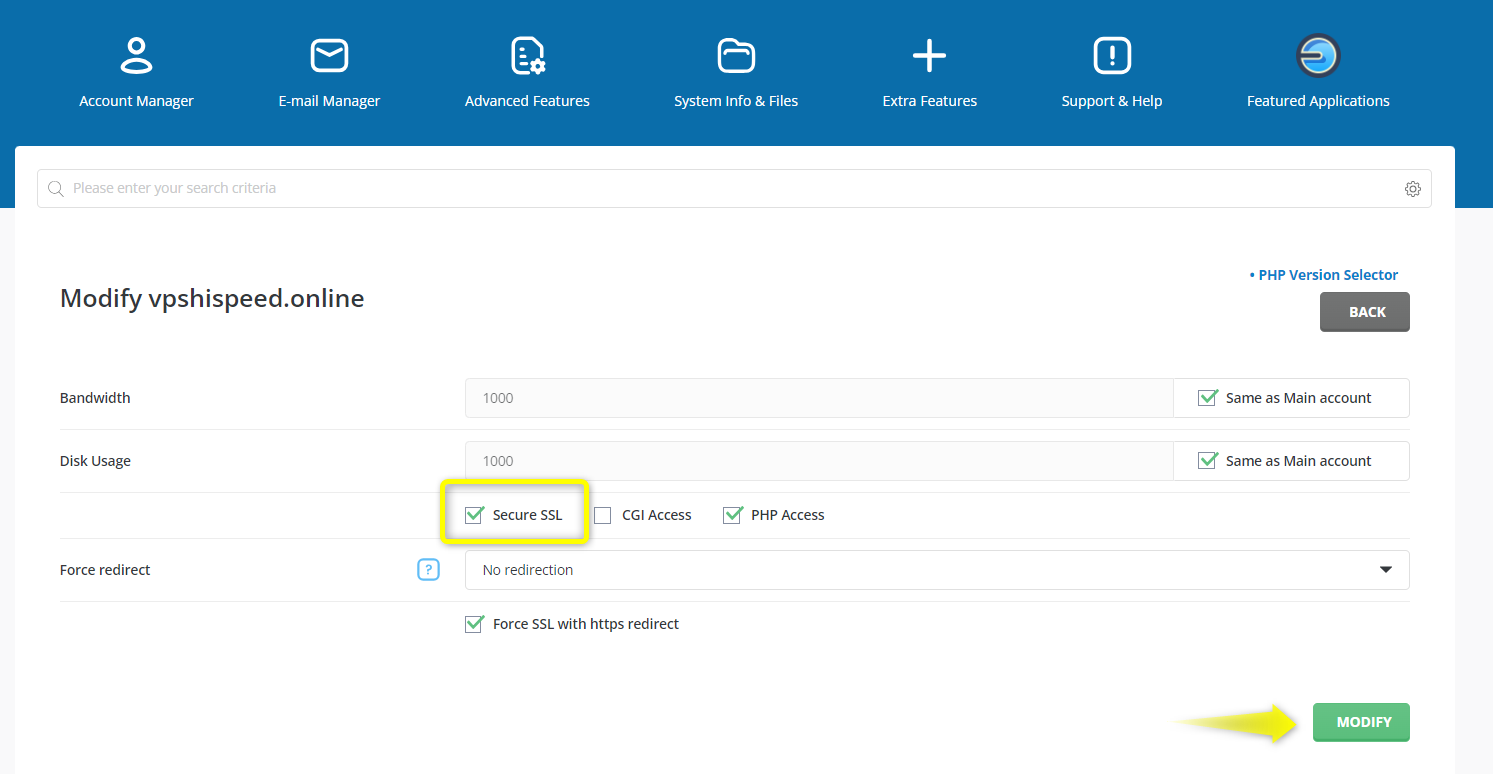Open System Info & Files

tap(736, 70)
